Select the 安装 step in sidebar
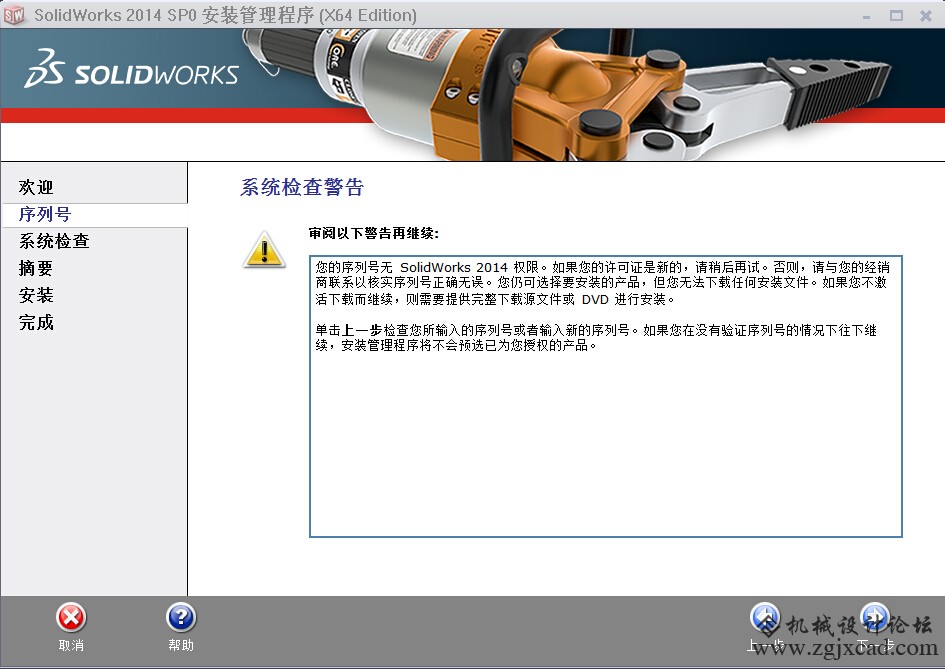 36,295
